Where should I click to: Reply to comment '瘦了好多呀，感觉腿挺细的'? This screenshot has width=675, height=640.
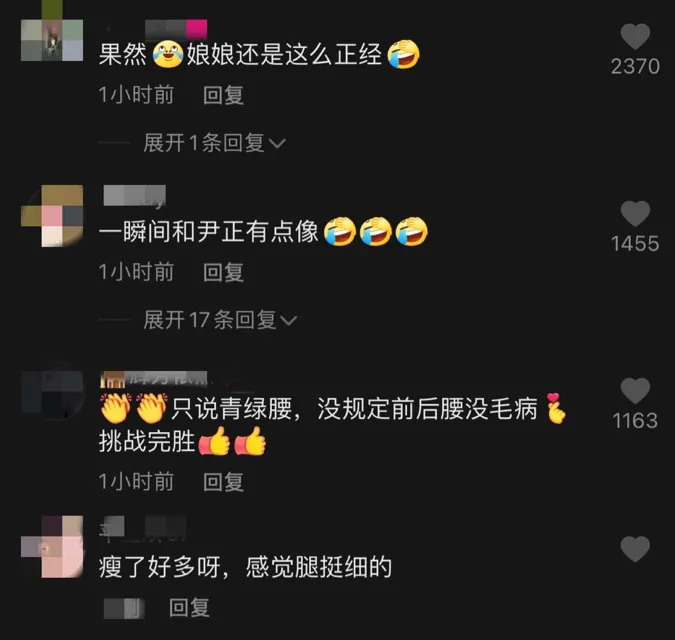point(189,608)
